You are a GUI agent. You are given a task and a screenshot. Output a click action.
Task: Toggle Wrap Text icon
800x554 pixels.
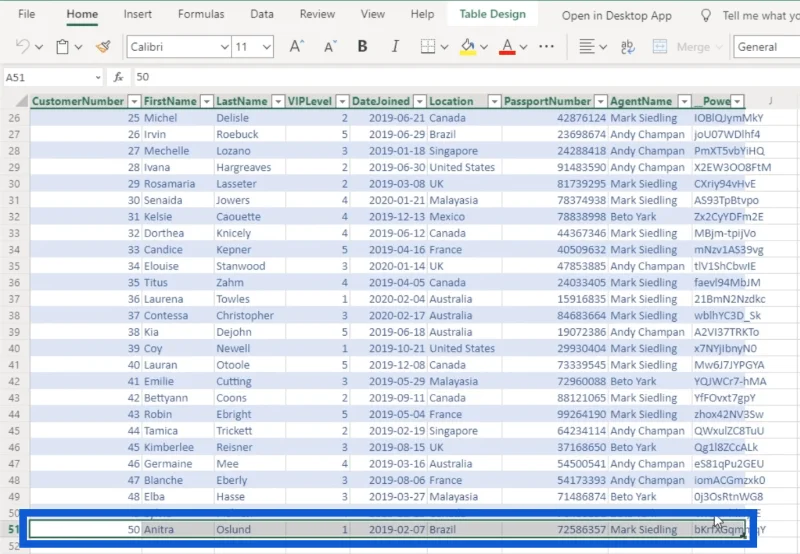pos(628,47)
